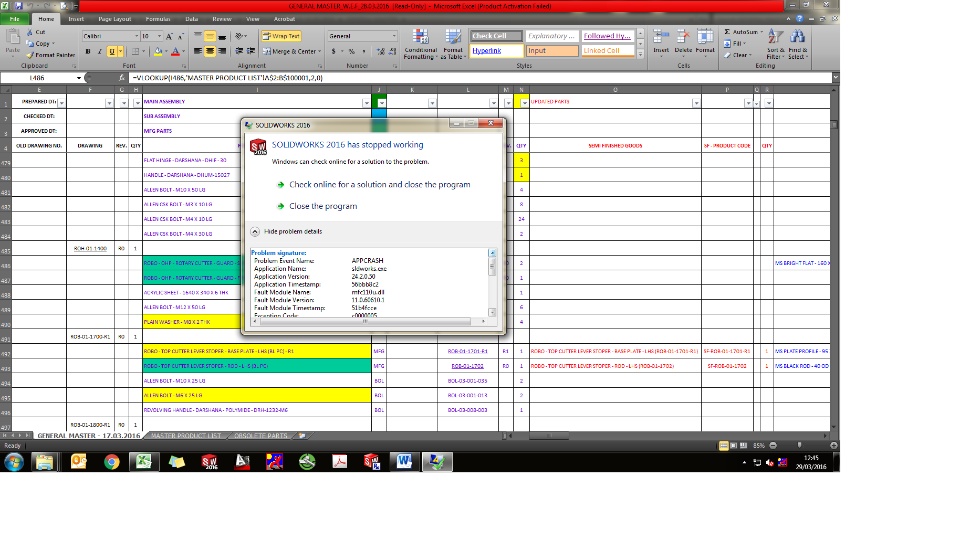960x540 pixels.
Task: Click the Insert Function fx icon
Action: click(121, 78)
